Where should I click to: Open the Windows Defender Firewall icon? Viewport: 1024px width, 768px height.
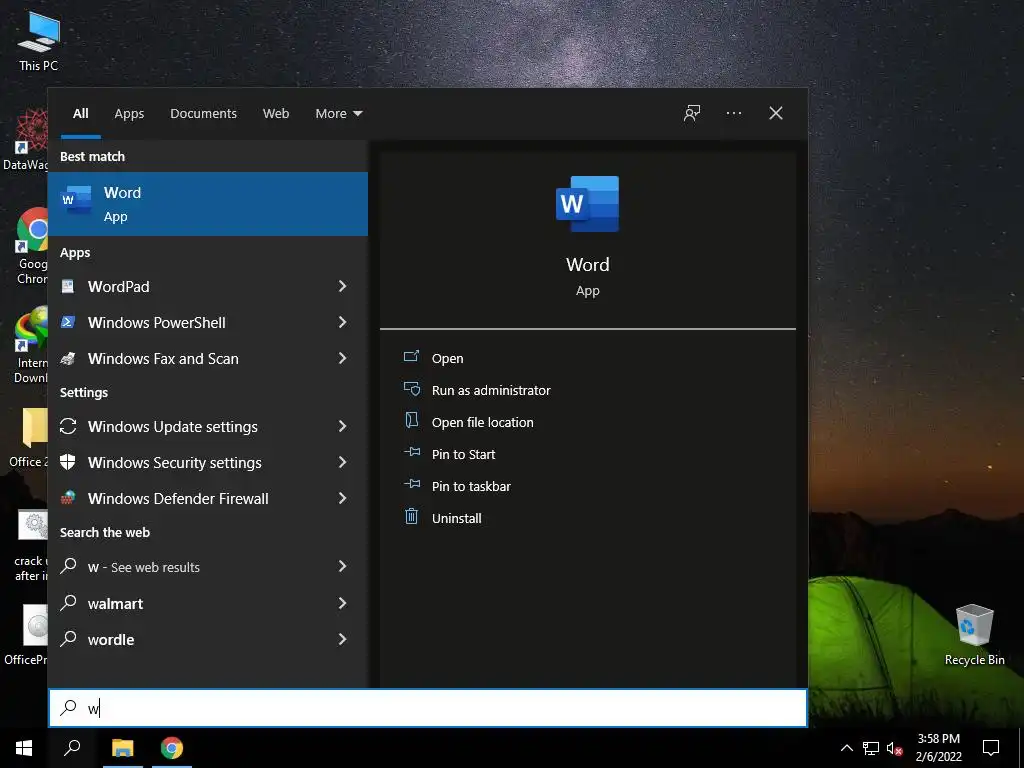pyautogui.click(x=68, y=498)
